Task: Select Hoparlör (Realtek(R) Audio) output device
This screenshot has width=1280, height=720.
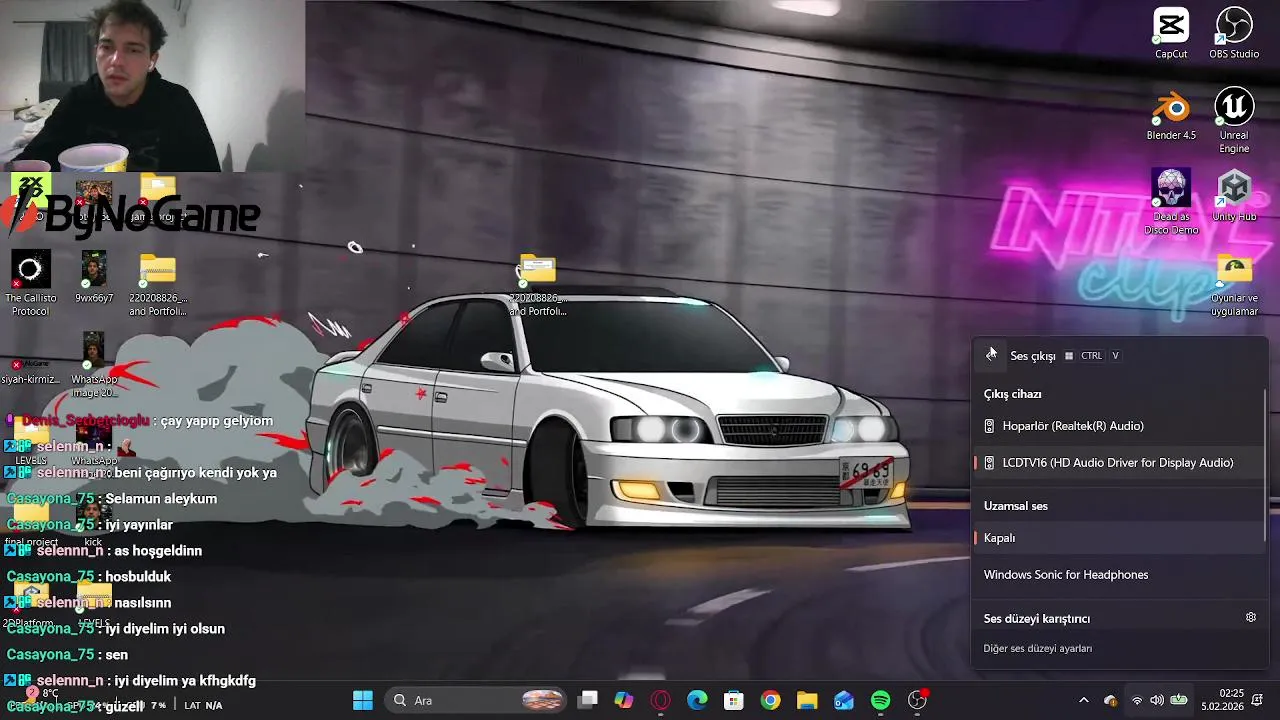Action: click(x=1118, y=426)
